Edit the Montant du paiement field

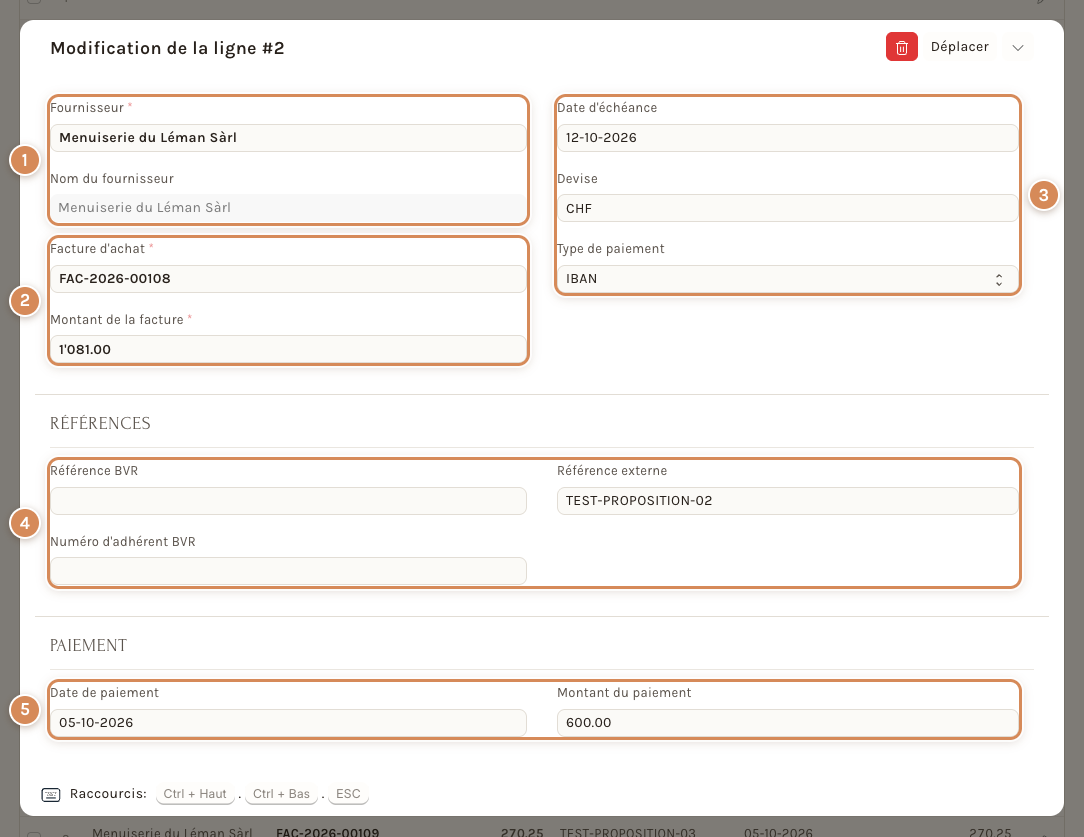tap(787, 723)
